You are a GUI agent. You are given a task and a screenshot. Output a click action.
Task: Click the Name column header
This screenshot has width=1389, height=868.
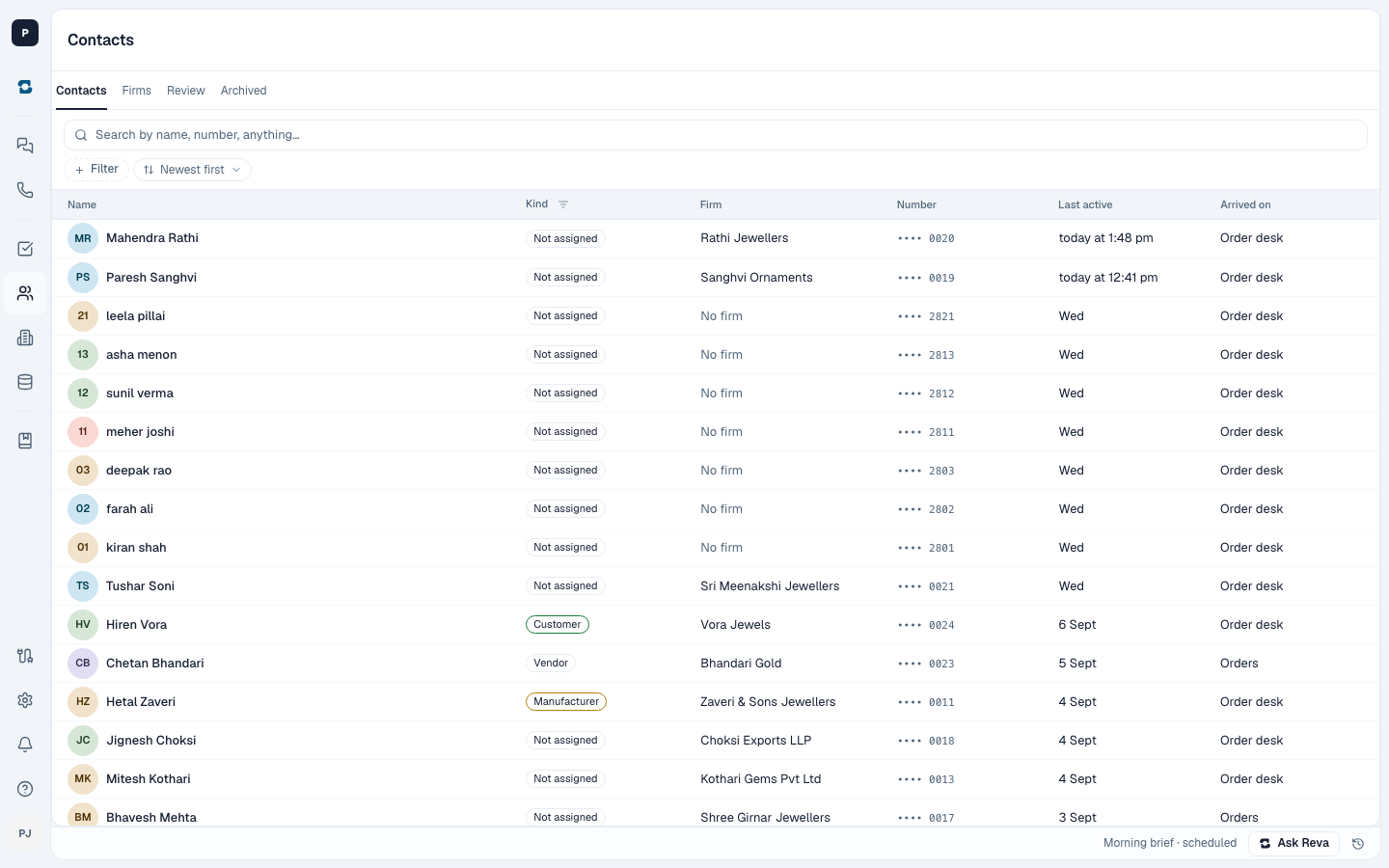click(x=82, y=204)
